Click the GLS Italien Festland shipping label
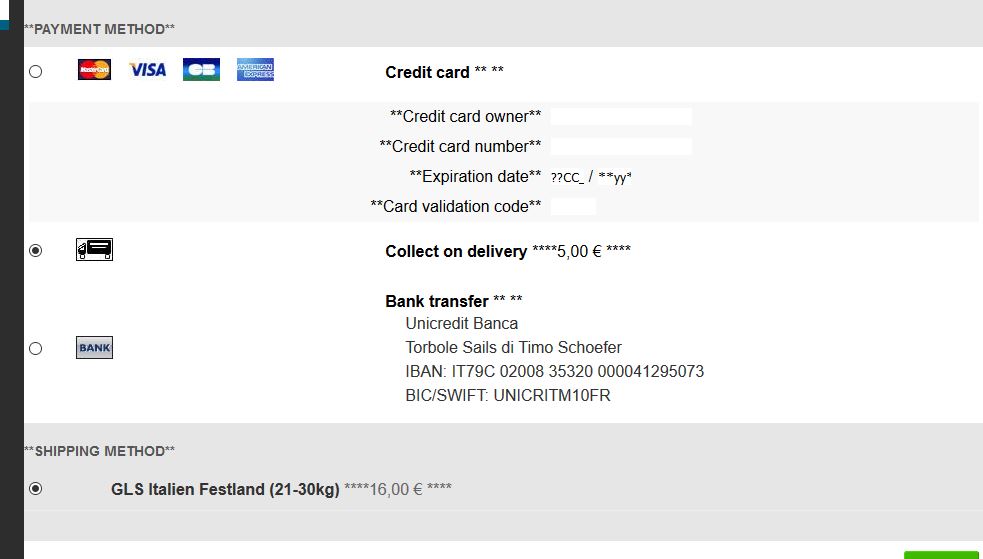The image size is (983, 559). click(x=225, y=489)
